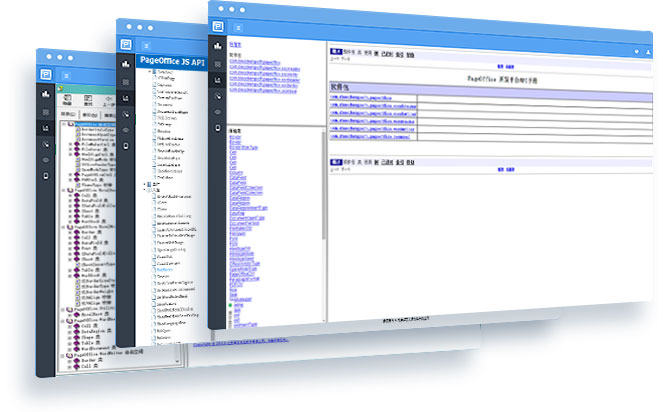Click the P logo in the middle window header
The height and width of the screenshot is (412, 663).
126,44
